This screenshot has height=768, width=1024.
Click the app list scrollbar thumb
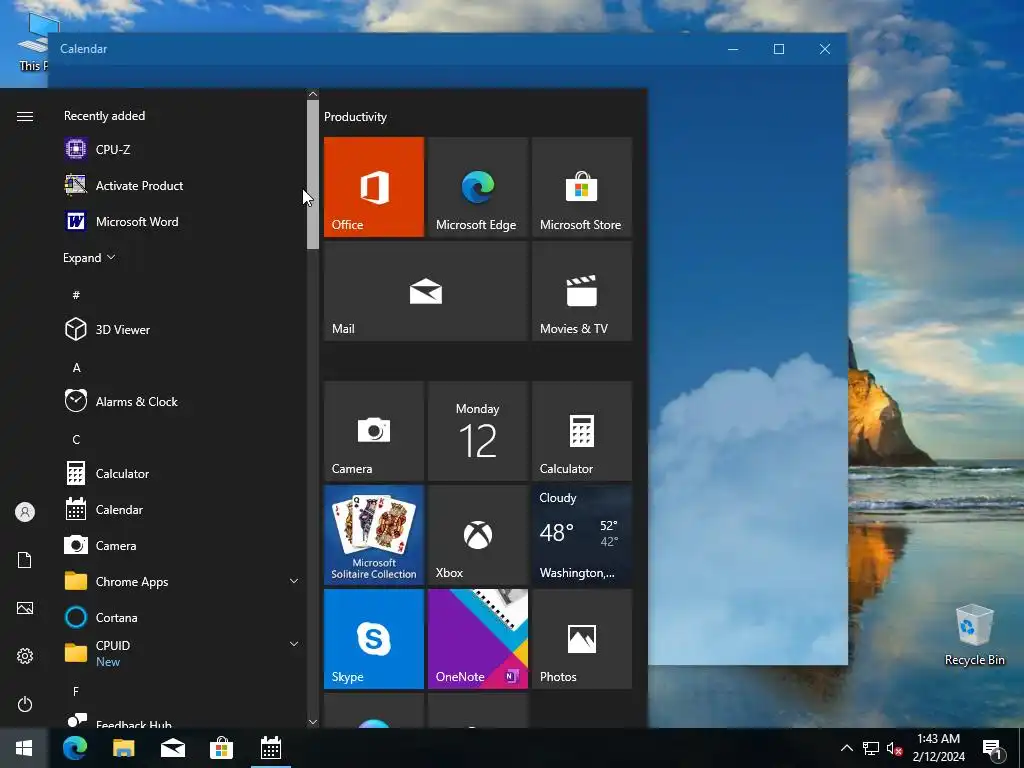click(313, 174)
